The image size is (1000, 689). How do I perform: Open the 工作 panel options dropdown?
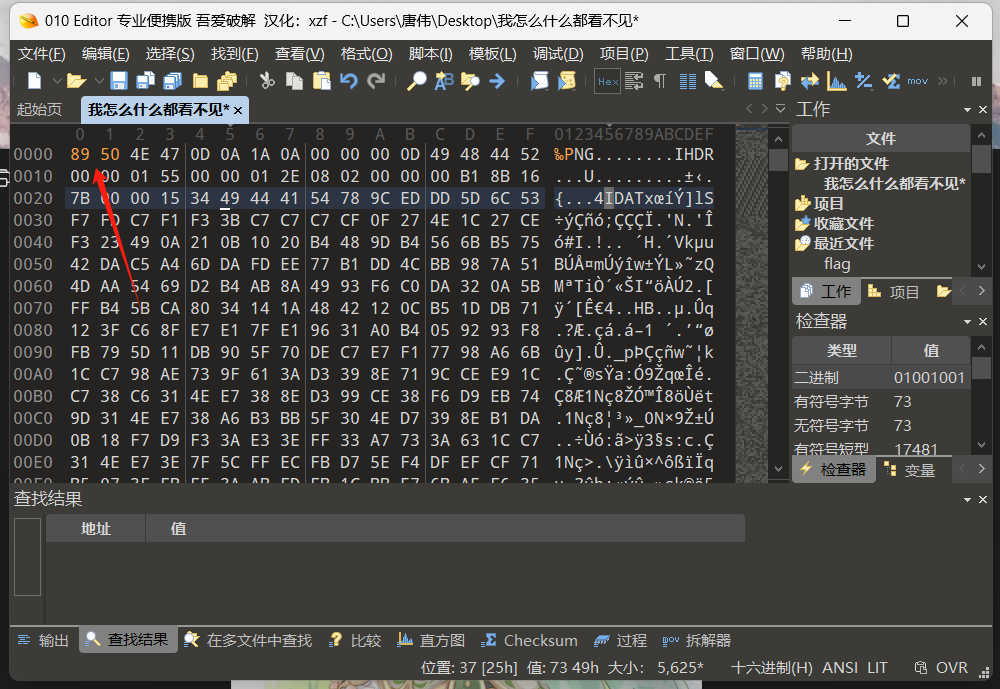click(x=967, y=110)
